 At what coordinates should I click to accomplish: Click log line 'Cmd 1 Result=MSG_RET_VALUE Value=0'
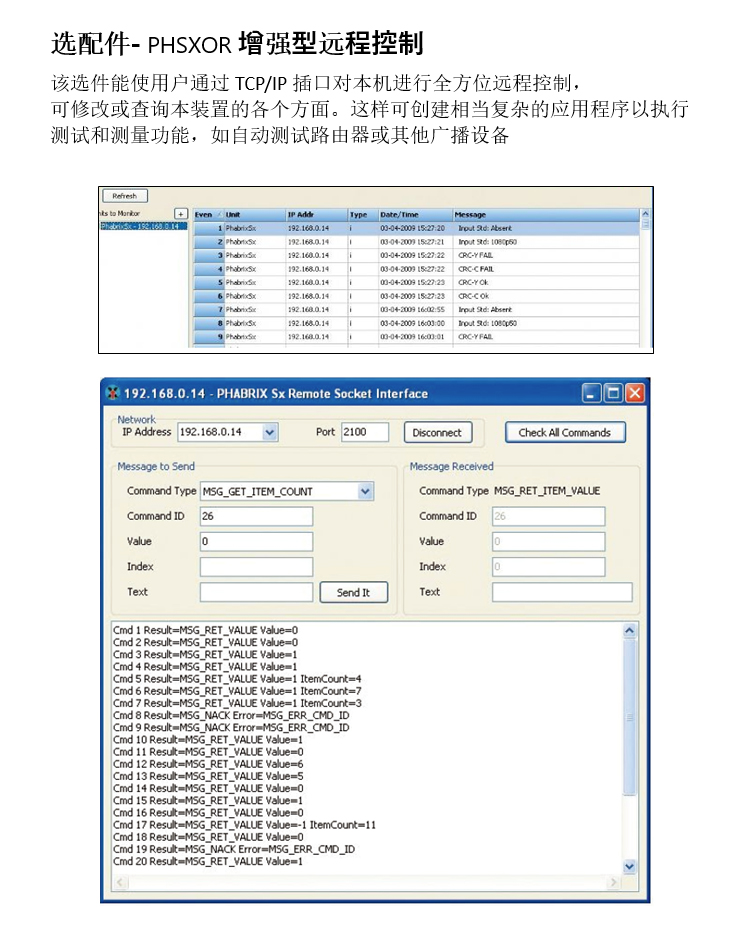tap(205, 630)
